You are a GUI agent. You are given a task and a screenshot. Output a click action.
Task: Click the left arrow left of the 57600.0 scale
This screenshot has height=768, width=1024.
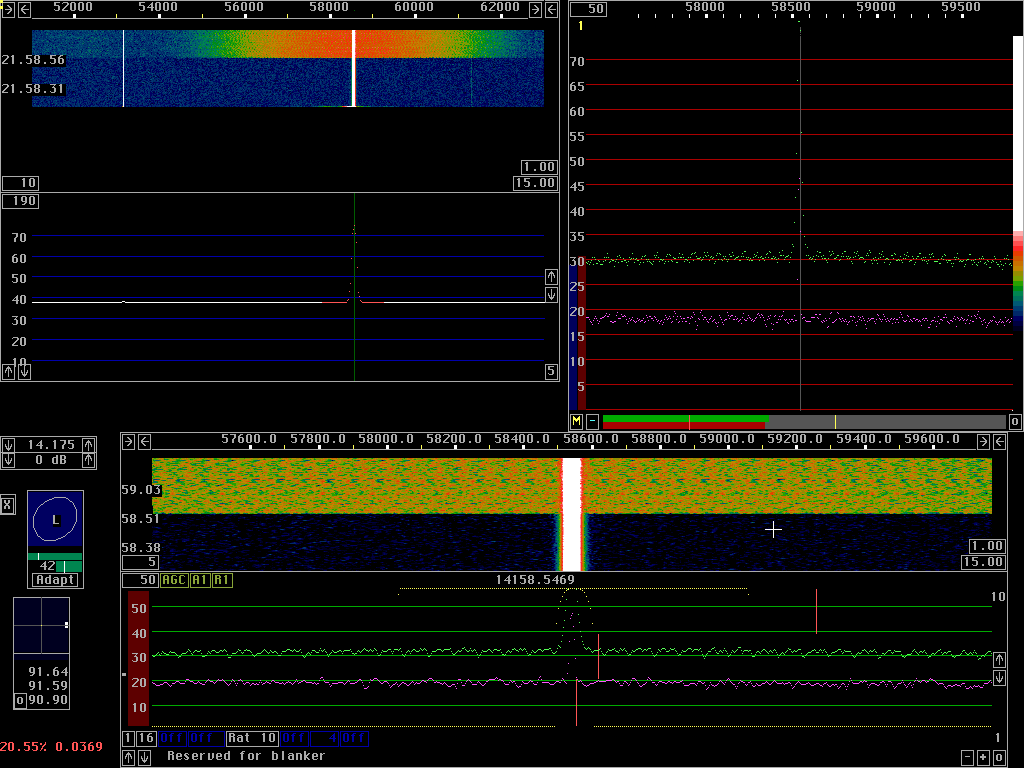click(144, 441)
